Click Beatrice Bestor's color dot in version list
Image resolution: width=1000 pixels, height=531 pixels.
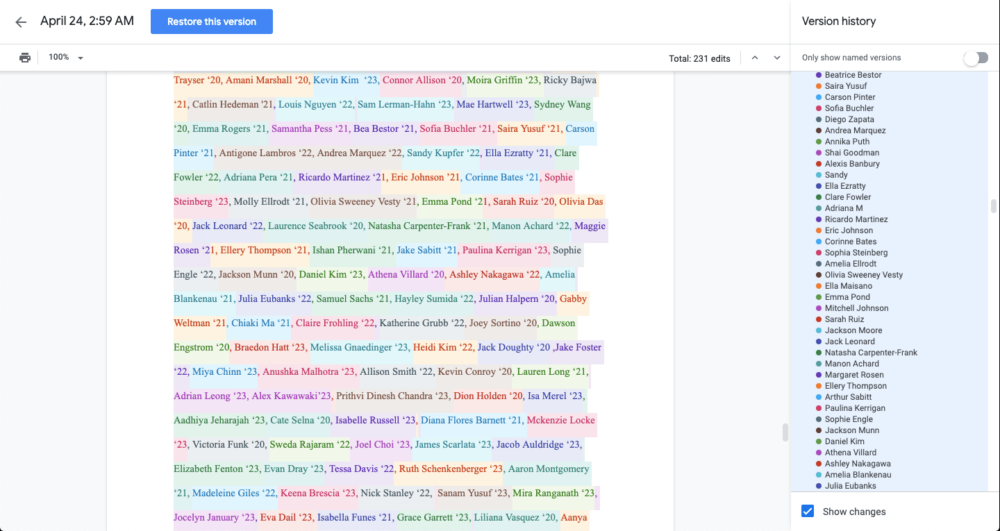pos(819,75)
